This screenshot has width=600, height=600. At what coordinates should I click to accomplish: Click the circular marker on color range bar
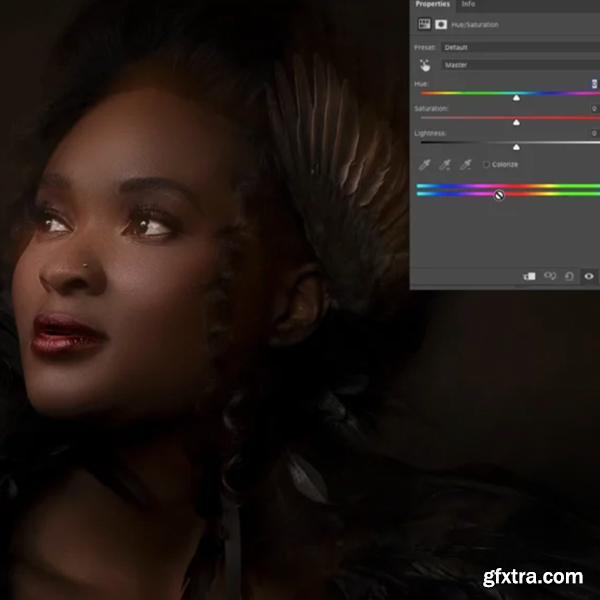[x=499, y=195]
